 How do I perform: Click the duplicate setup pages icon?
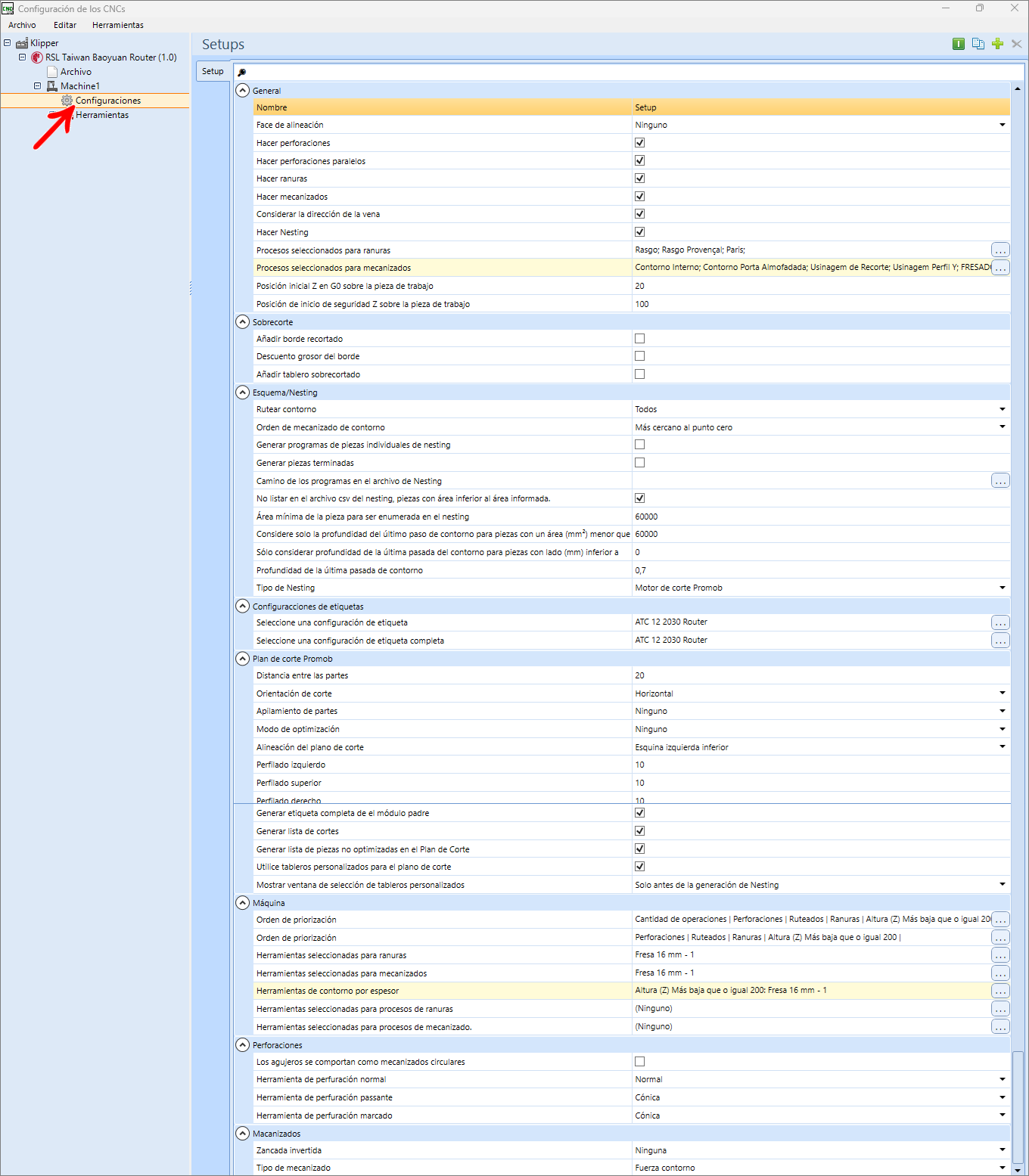click(978, 44)
